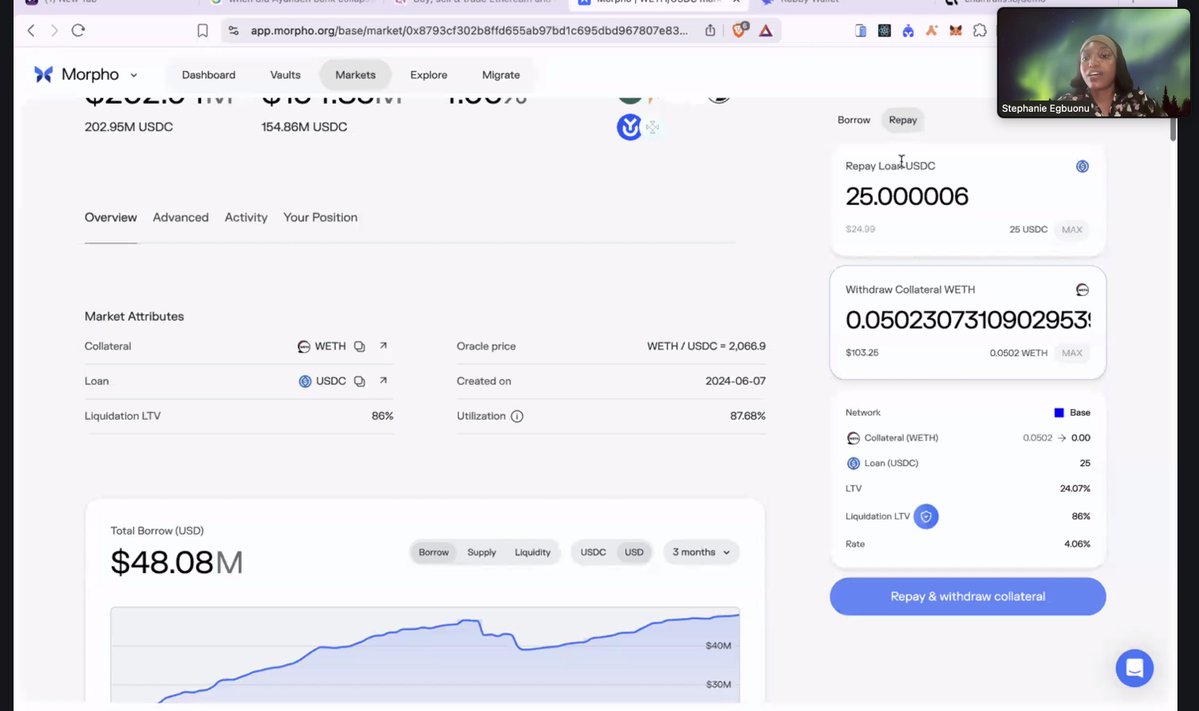Open USDC loan token external link
The height and width of the screenshot is (711, 1199).
[383, 380]
